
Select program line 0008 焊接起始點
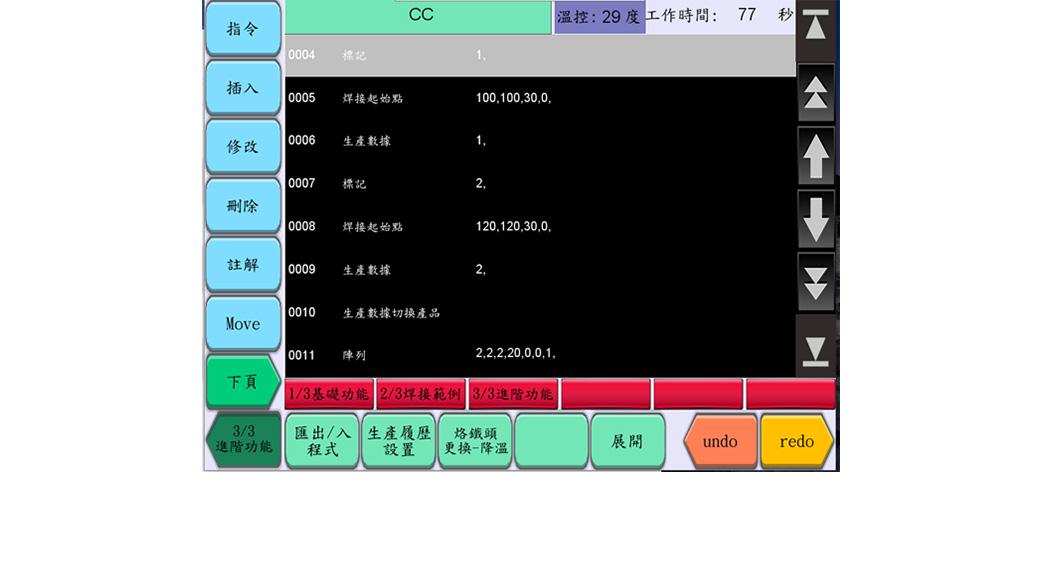click(540, 227)
